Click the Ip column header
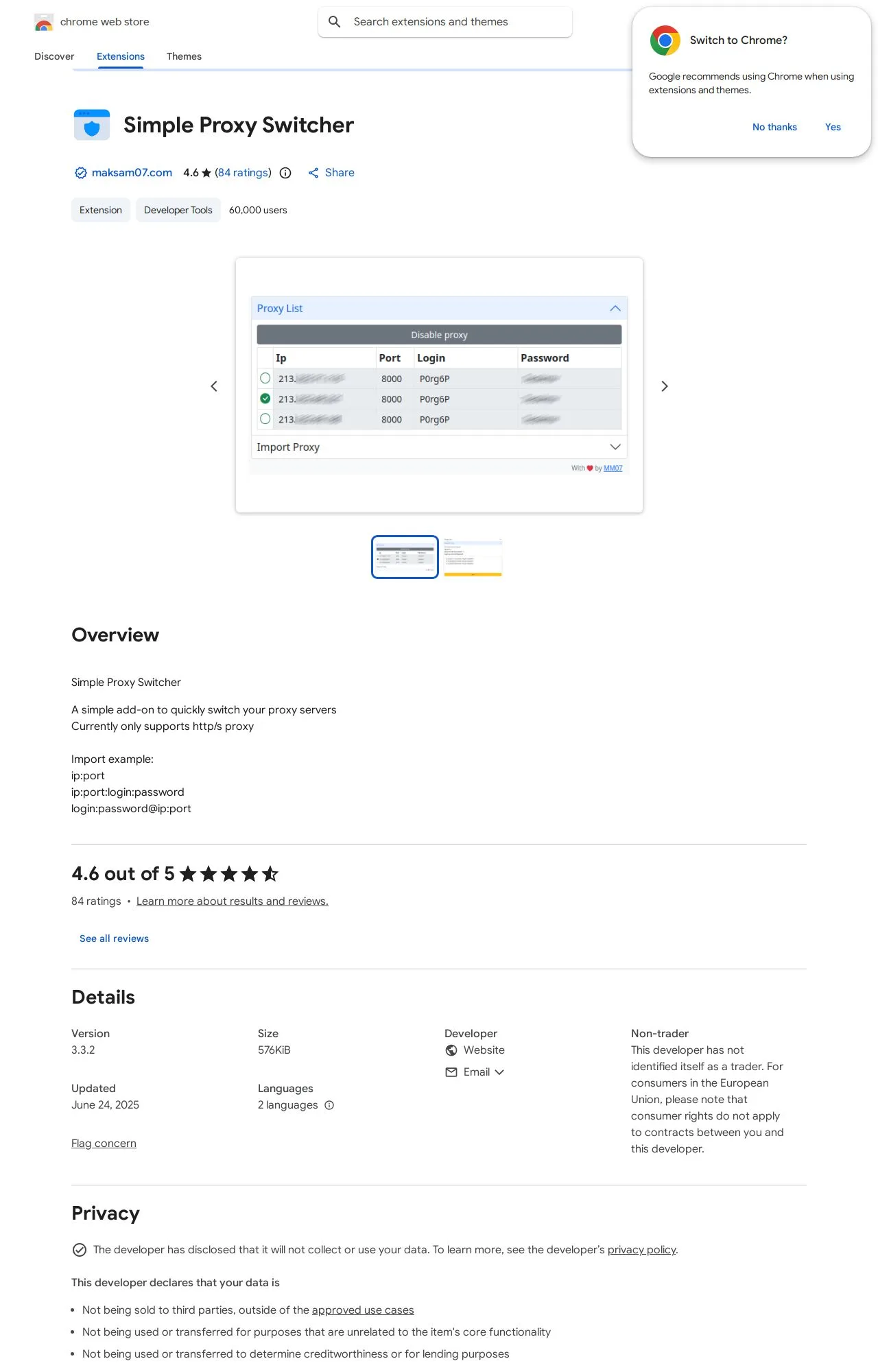Image resolution: width=878 pixels, height=1372 pixels. [281, 358]
